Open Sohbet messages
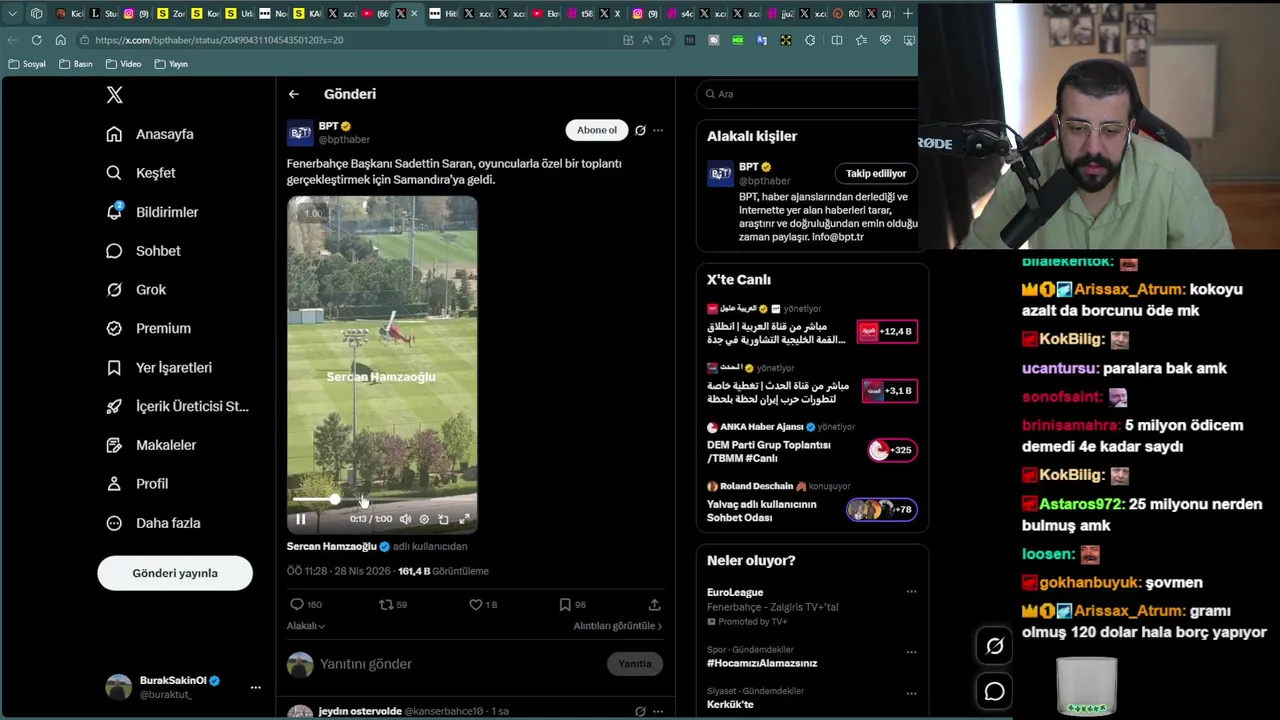This screenshot has height=720, width=1280. (x=144, y=251)
